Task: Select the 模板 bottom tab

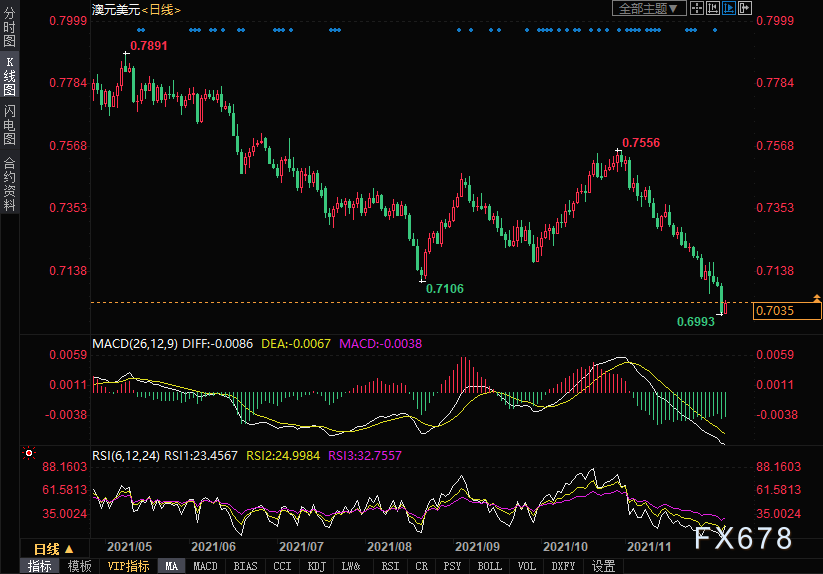Action: tap(79, 566)
